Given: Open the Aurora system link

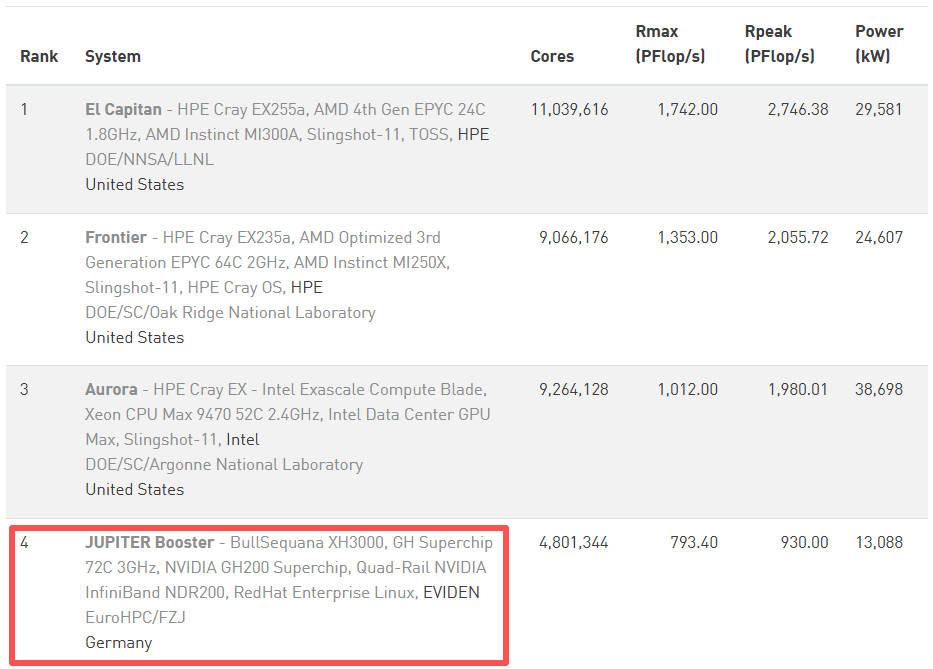Looking at the screenshot, I should click(x=111, y=389).
